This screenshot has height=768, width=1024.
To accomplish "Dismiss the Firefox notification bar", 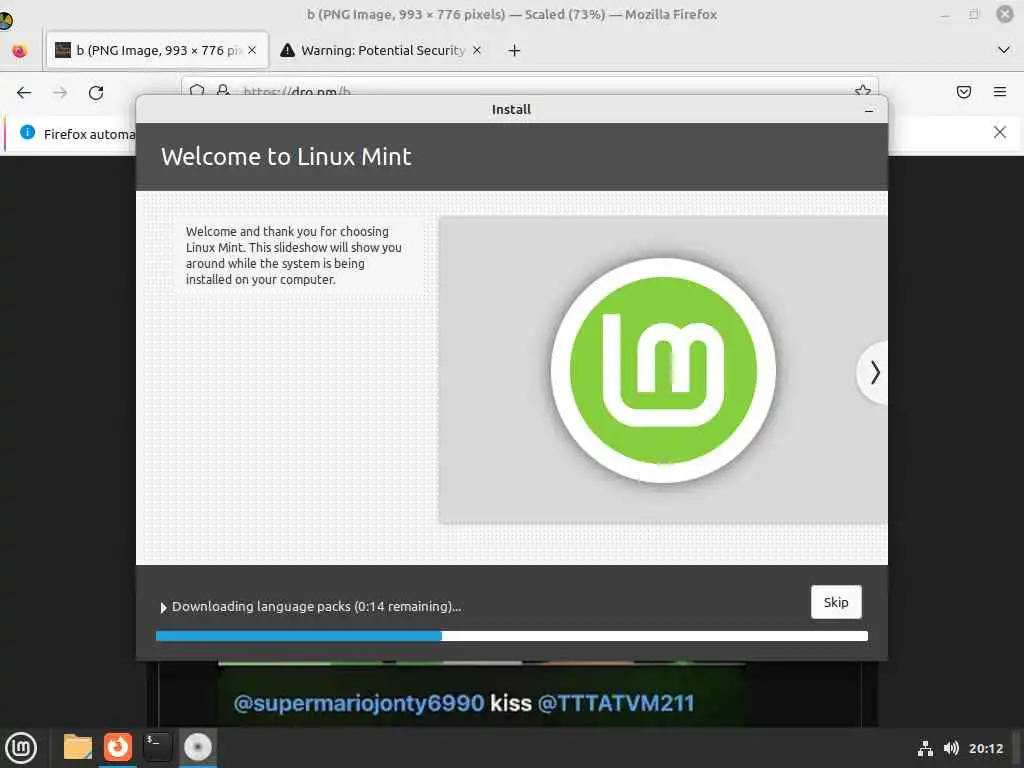I will point(999,133).
